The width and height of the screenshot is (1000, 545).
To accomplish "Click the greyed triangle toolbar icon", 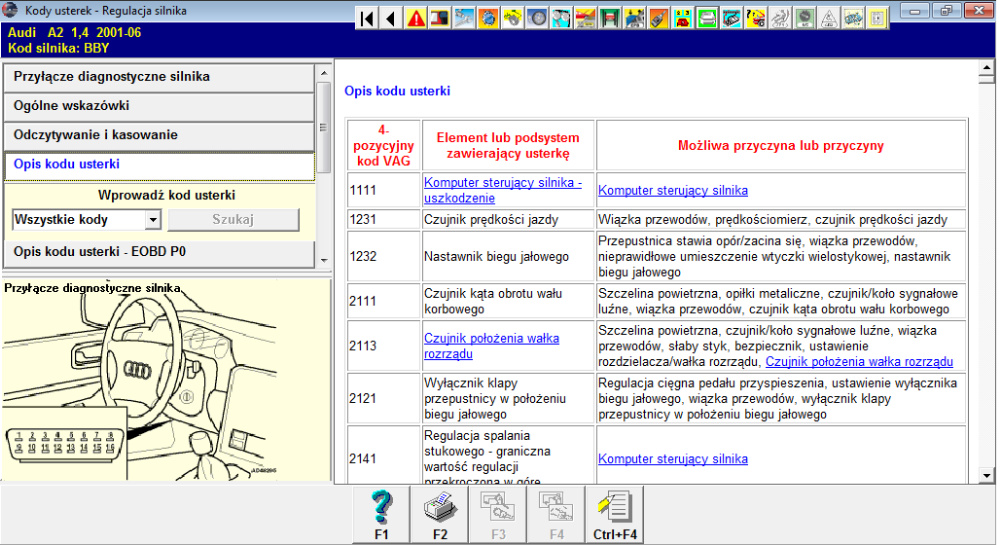I will (x=828, y=18).
